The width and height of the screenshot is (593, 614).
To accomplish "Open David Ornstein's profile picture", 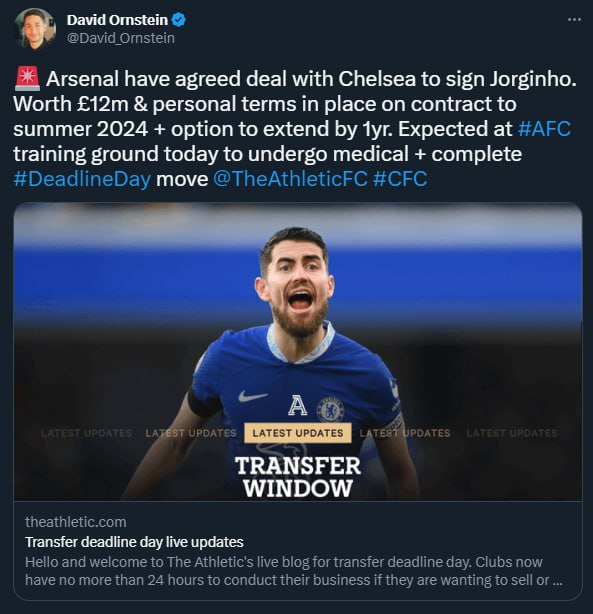I will click(x=35, y=29).
